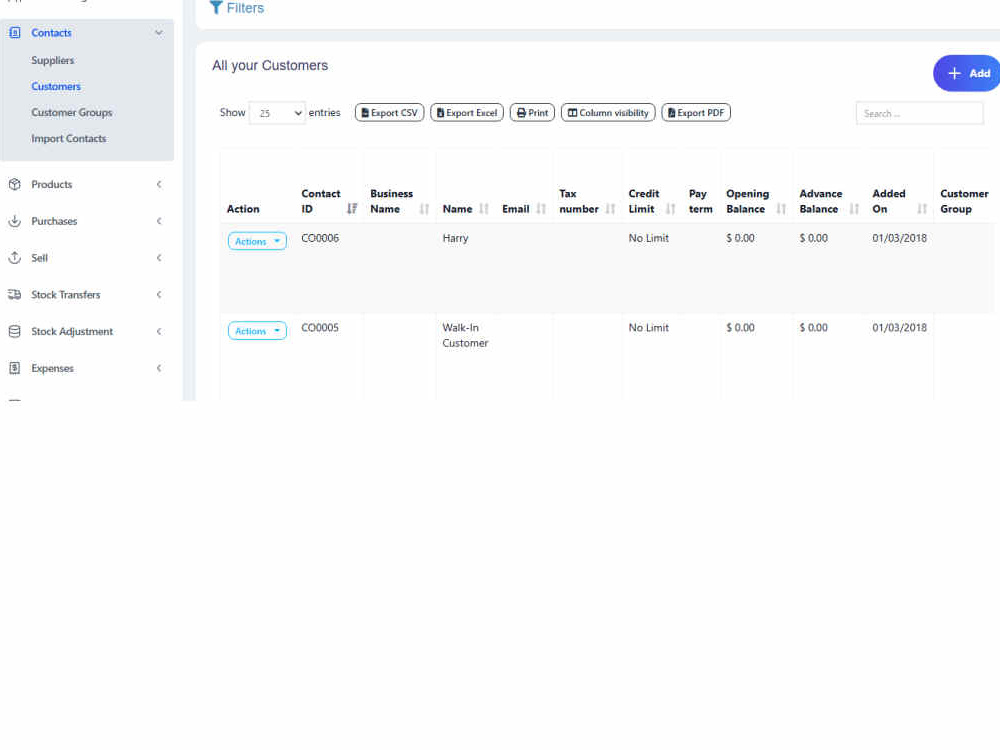This screenshot has width=1000, height=750.
Task: Sort by Credit Limit column arrows
Action: click(x=670, y=209)
